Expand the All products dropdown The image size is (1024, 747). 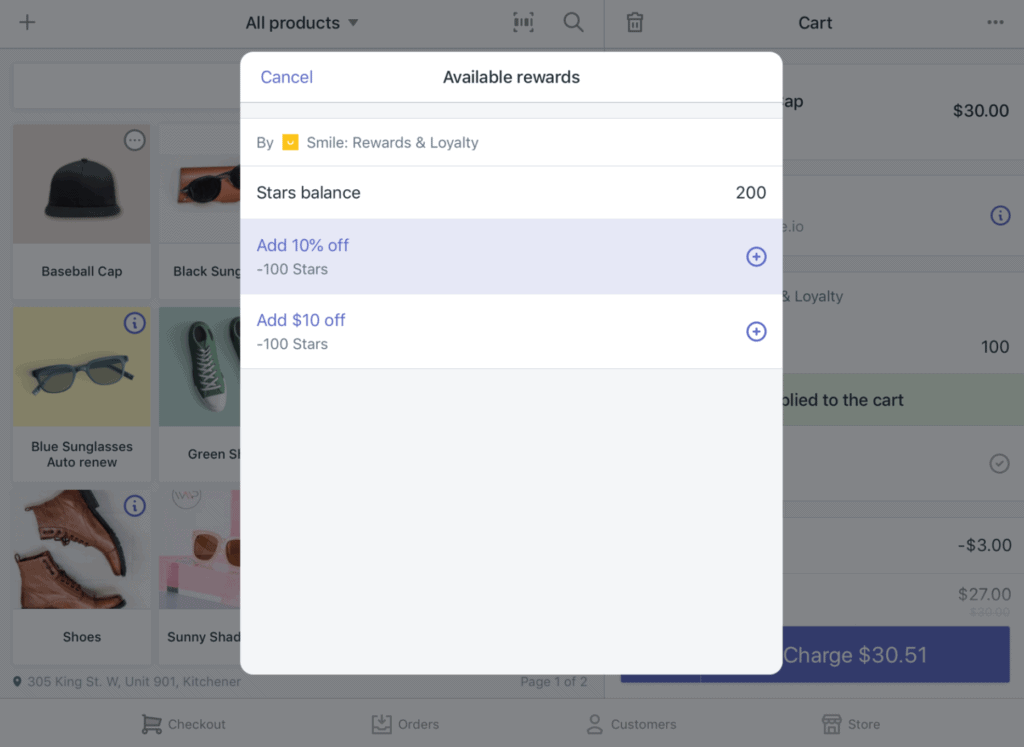(x=302, y=23)
